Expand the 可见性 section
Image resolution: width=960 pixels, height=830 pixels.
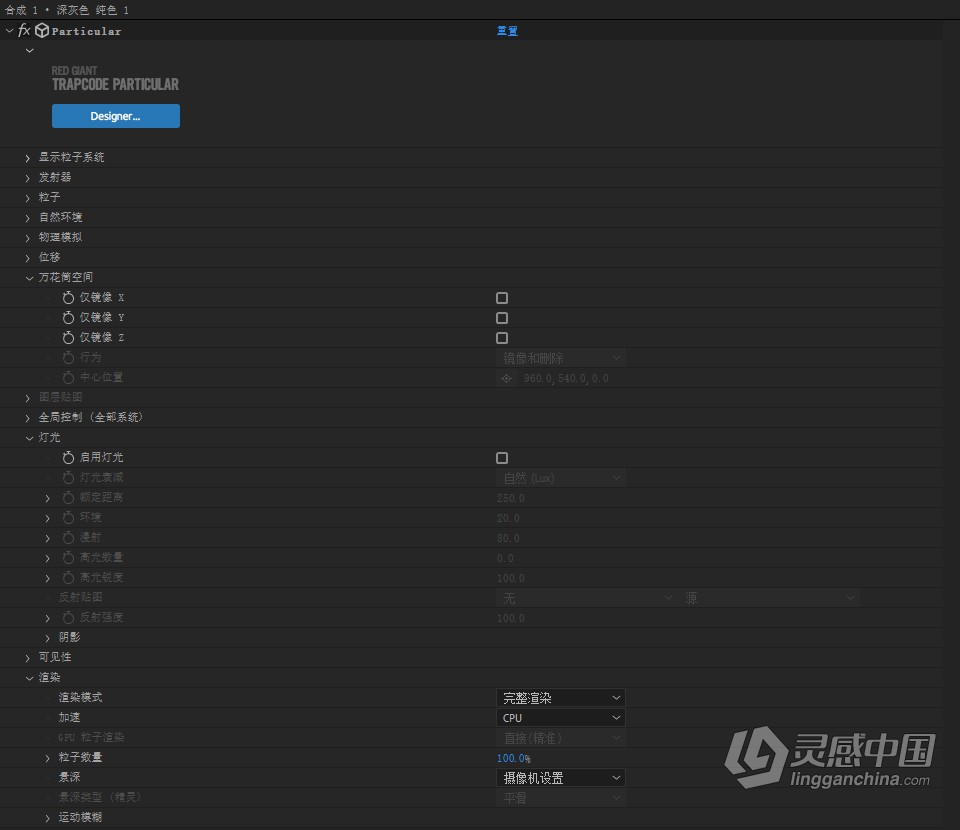(28, 658)
